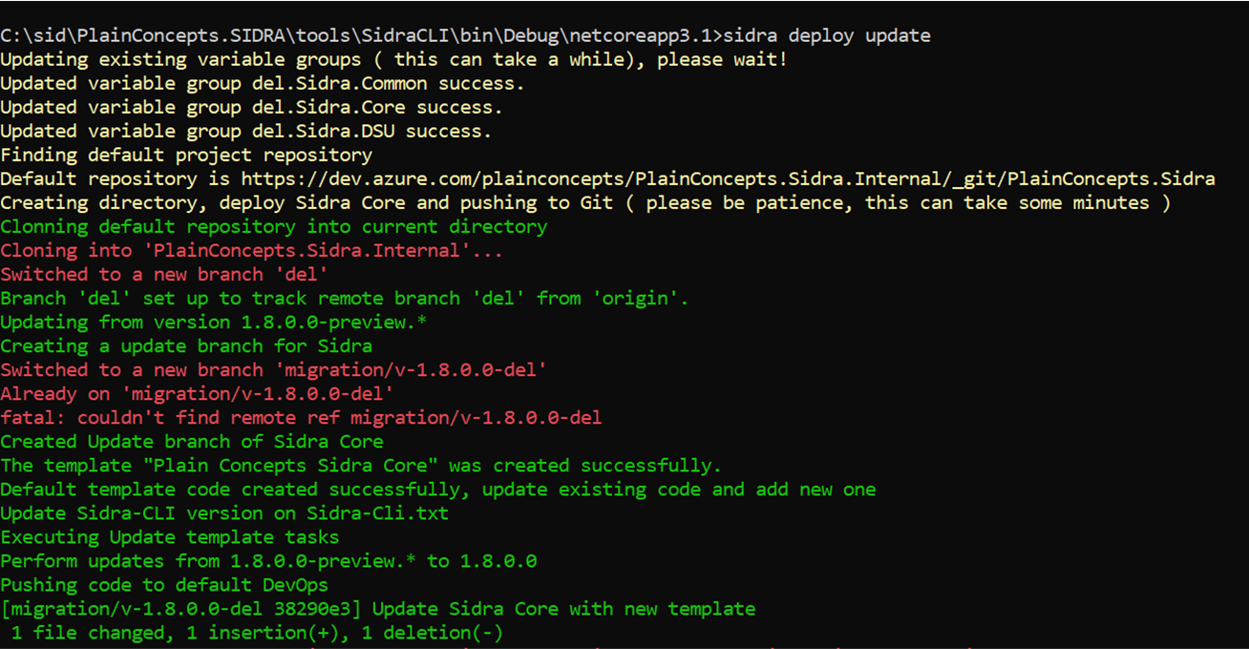The height and width of the screenshot is (649, 1249).
Task: Click the del.Sidra.Common success line
Action: pos(262,84)
